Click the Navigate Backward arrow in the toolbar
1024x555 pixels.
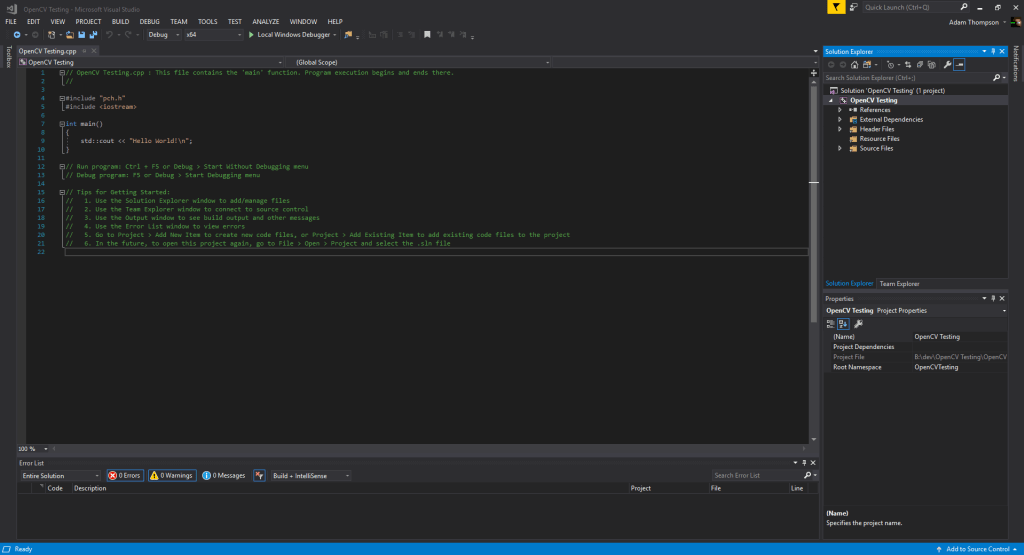coord(17,35)
